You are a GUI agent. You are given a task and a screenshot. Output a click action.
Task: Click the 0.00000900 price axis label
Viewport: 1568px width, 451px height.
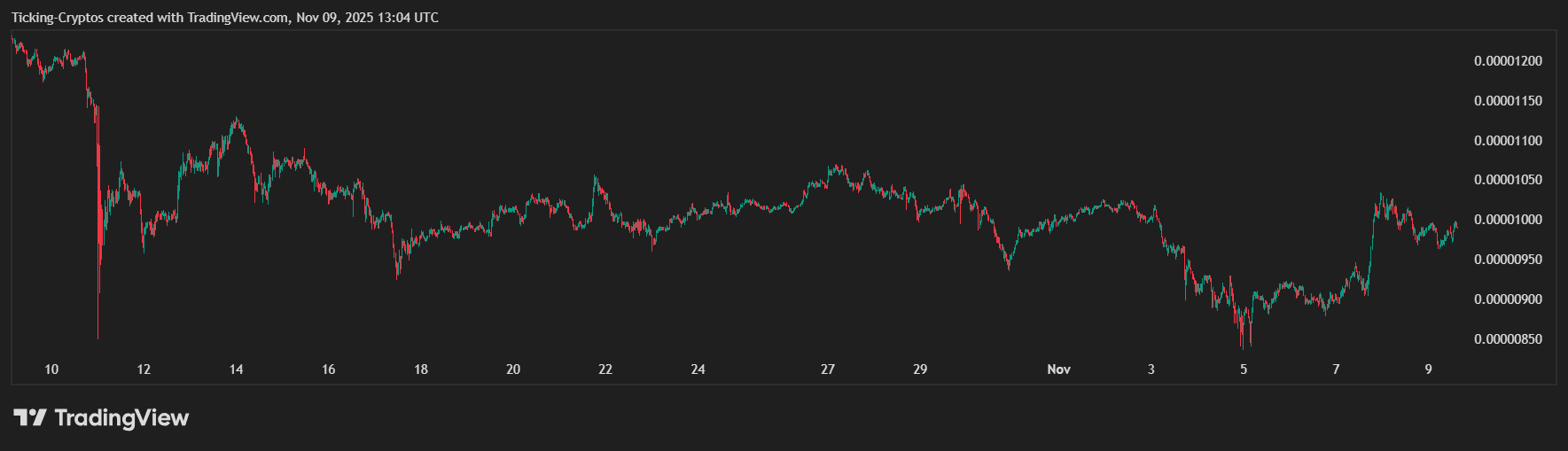(1508, 299)
